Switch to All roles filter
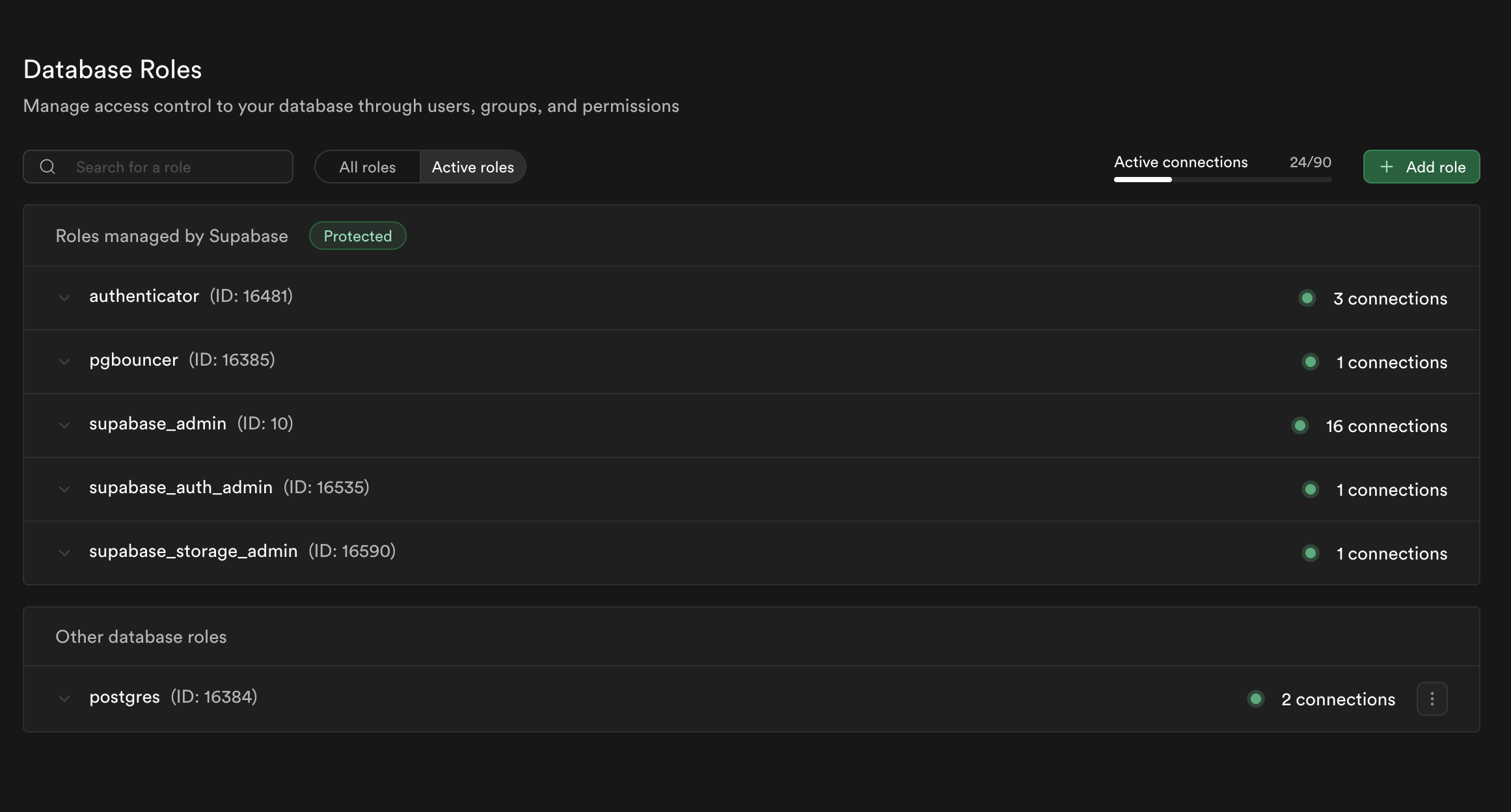The height and width of the screenshot is (812, 1511). [x=367, y=167]
